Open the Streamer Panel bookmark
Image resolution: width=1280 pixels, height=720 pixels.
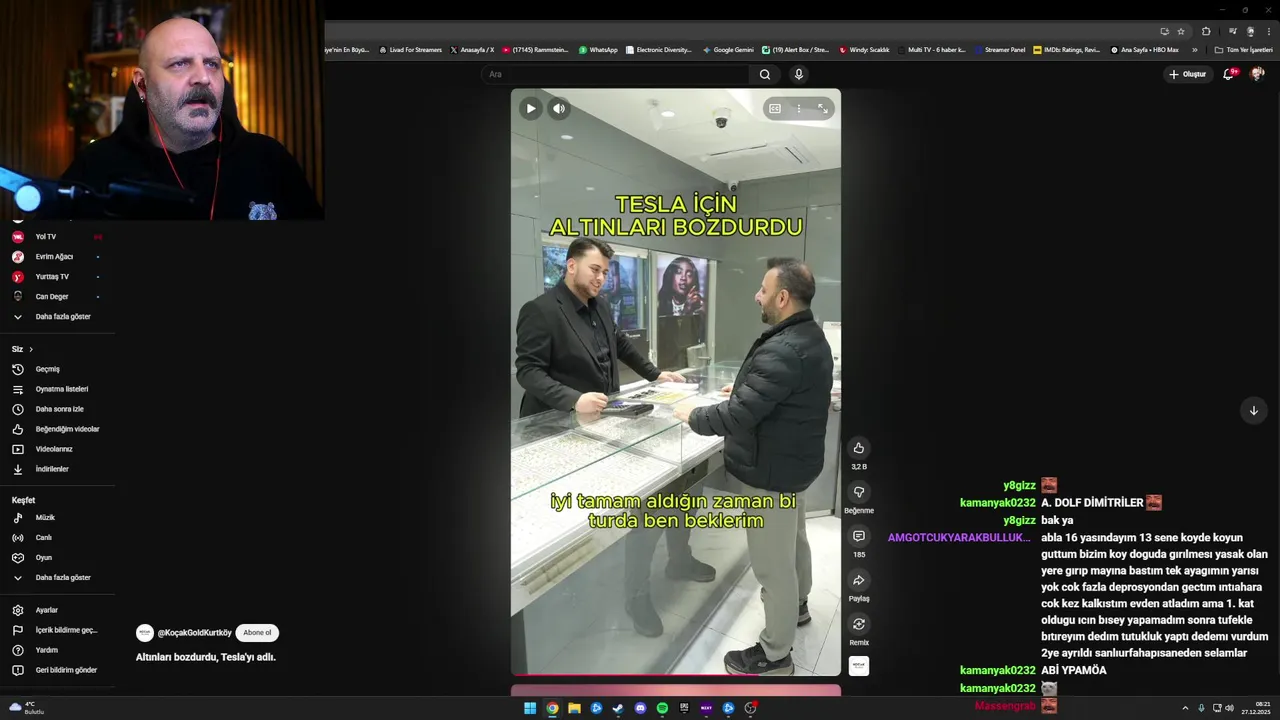point(999,49)
